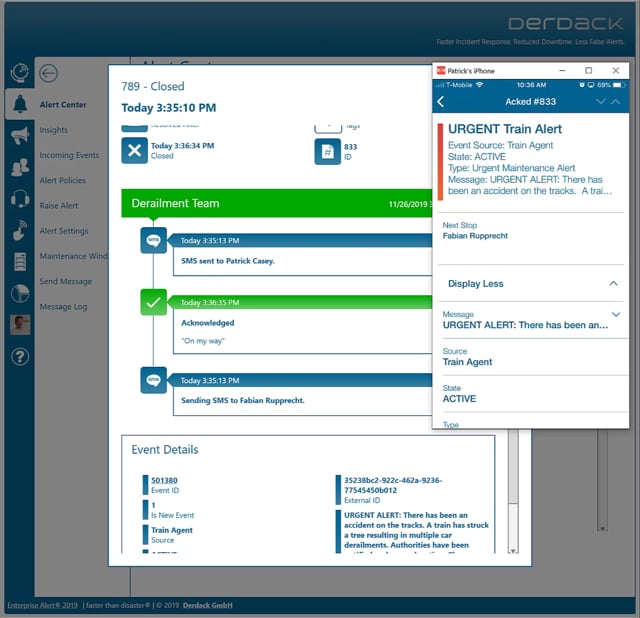Screen dimensions: 640x618
Task: Select Send Message in the sidebar
Action: [66, 281]
